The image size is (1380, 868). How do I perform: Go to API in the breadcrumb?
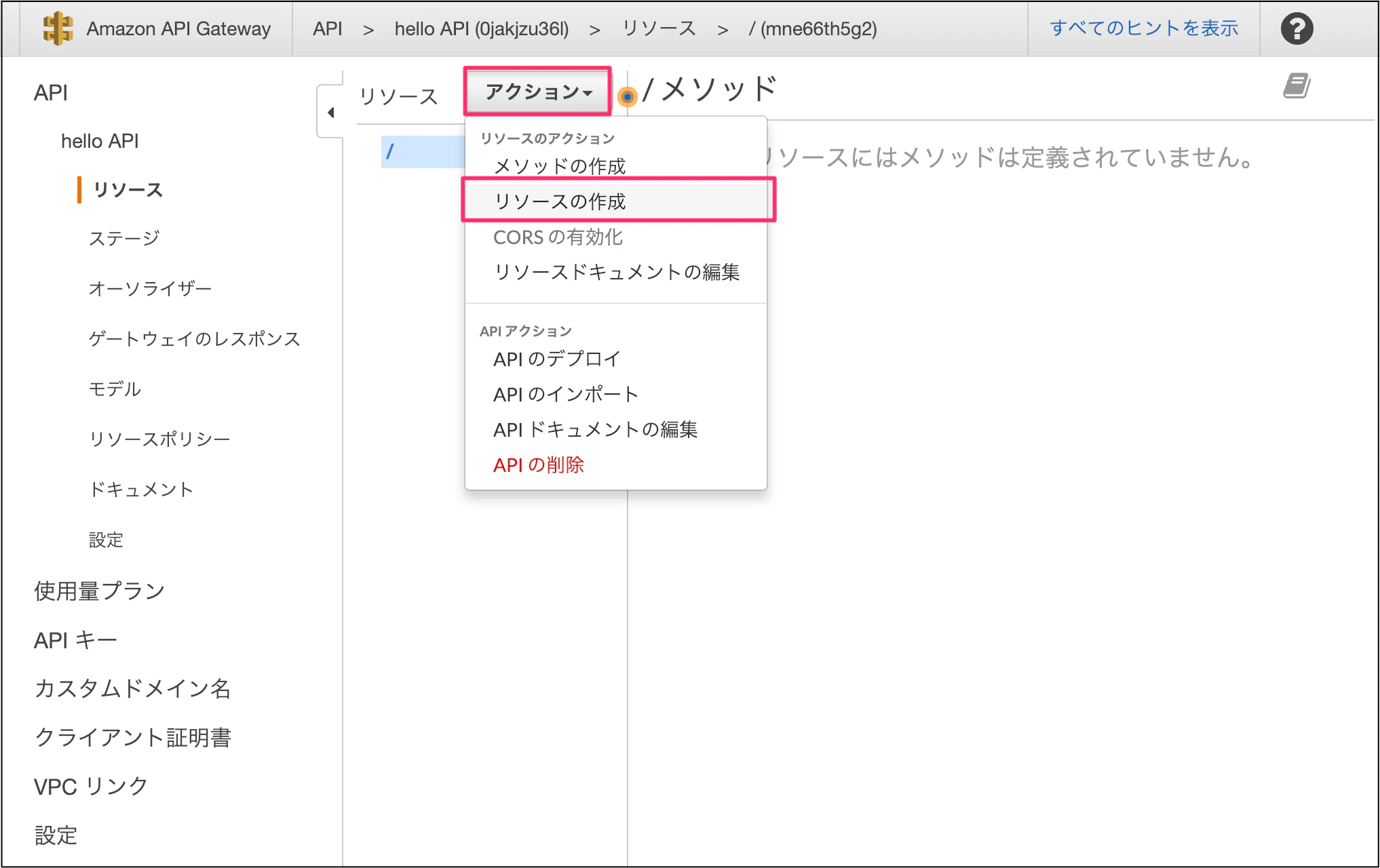click(328, 28)
